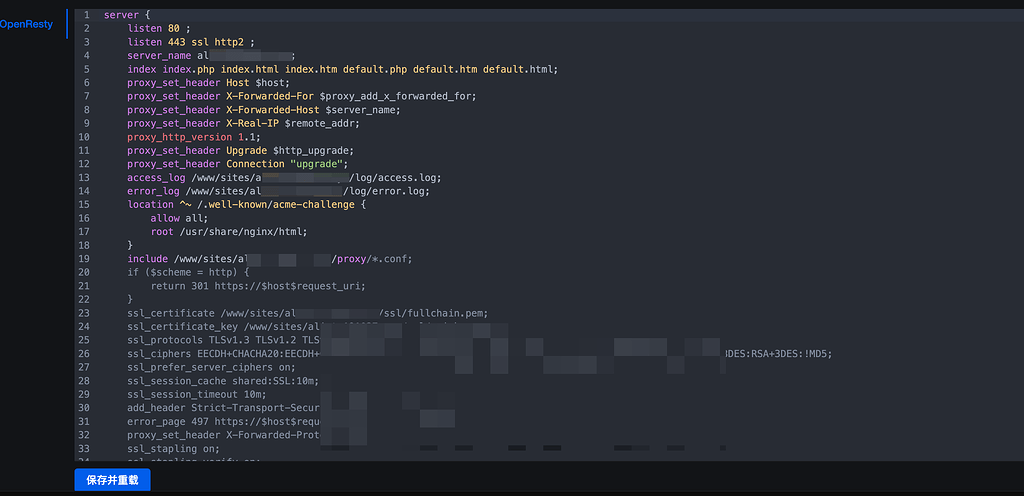Click the X-Forwarded-For header line

[x=300, y=97]
